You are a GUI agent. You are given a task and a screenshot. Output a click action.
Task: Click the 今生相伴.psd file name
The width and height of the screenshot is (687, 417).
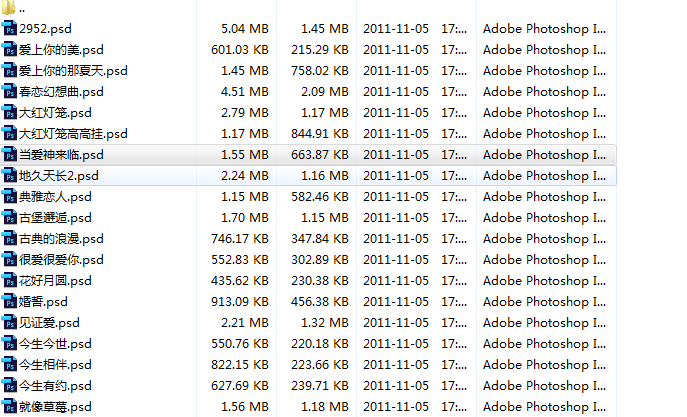tap(55, 365)
